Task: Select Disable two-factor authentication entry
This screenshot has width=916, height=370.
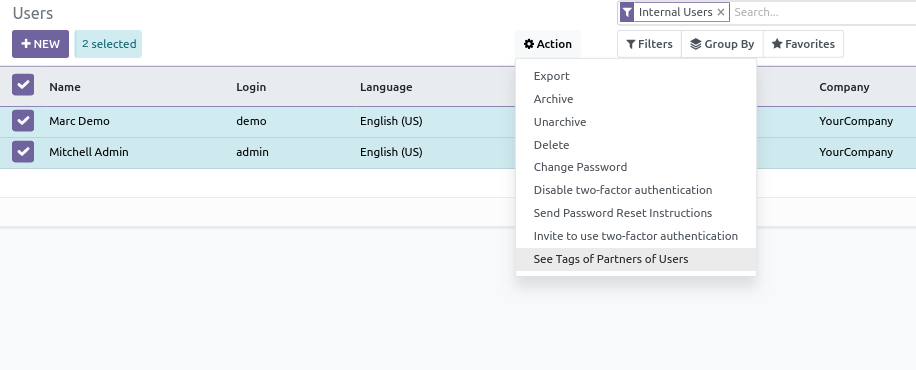Action: pos(636,190)
